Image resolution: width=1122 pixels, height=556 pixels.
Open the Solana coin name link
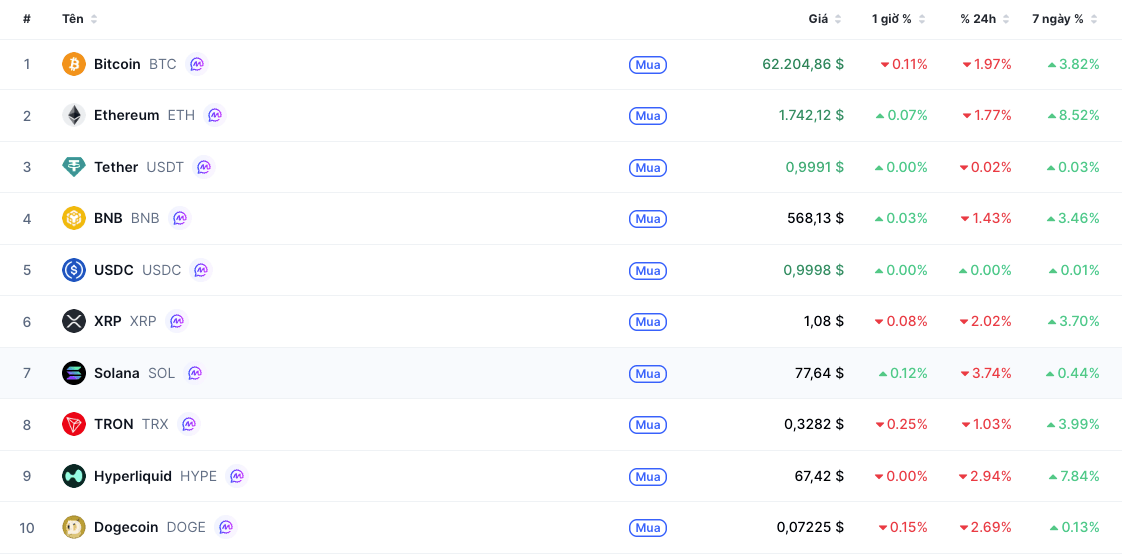[117, 373]
